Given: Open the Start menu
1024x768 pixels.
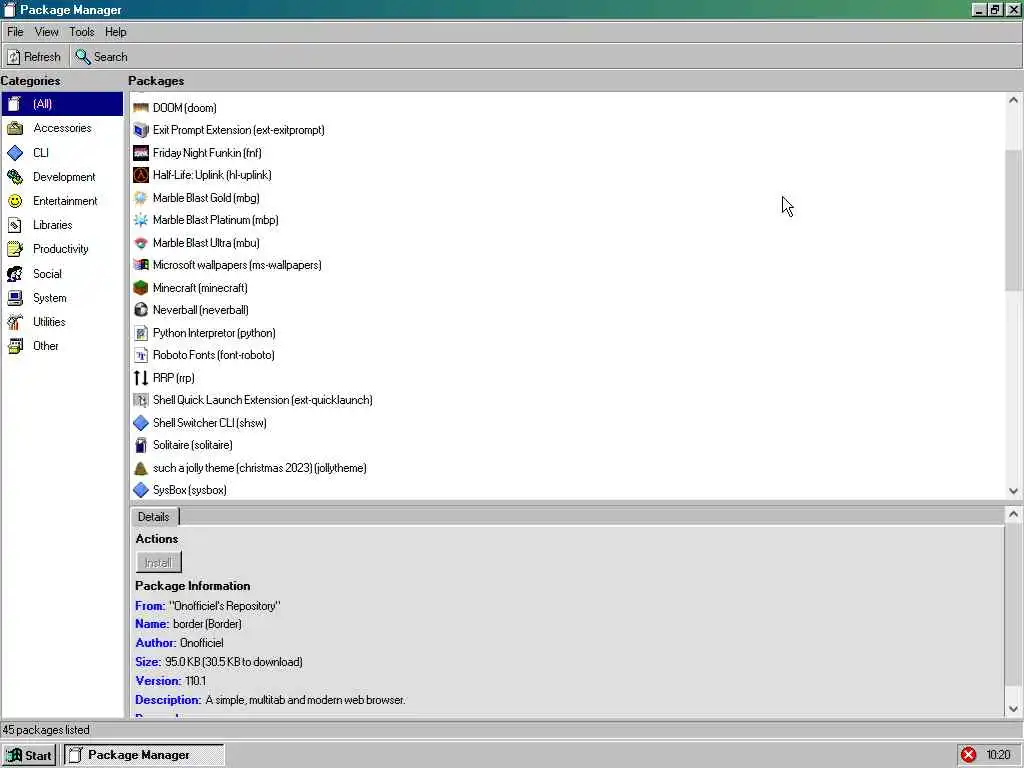Looking at the screenshot, I should [x=29, y=756].
